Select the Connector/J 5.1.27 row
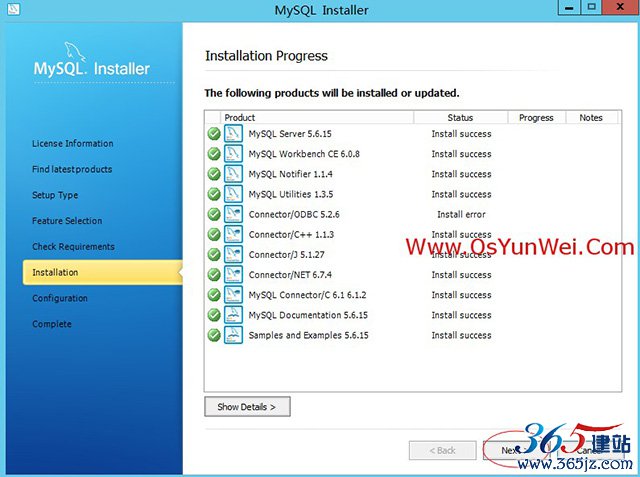 point(413,255)
